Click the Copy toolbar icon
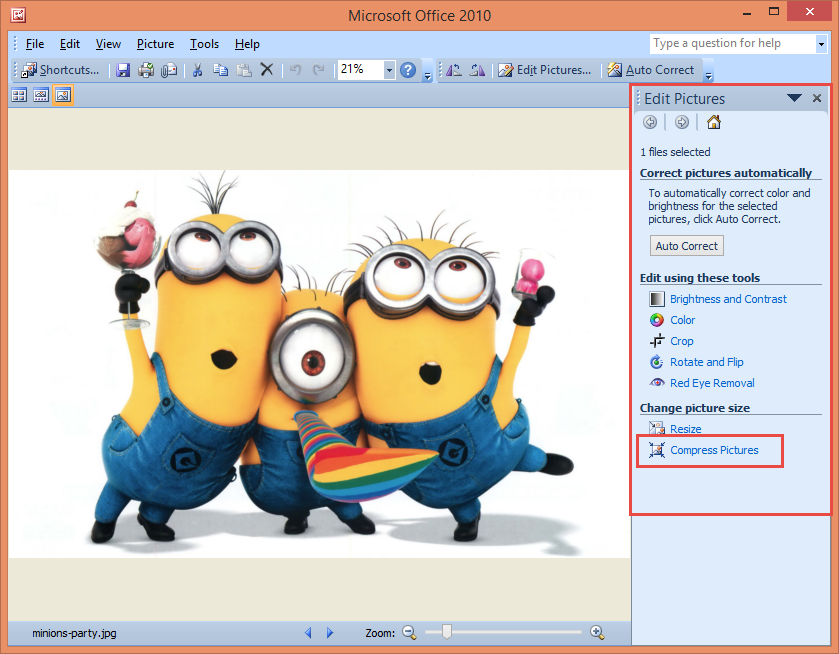839x654 pixels. click(220, 70)
